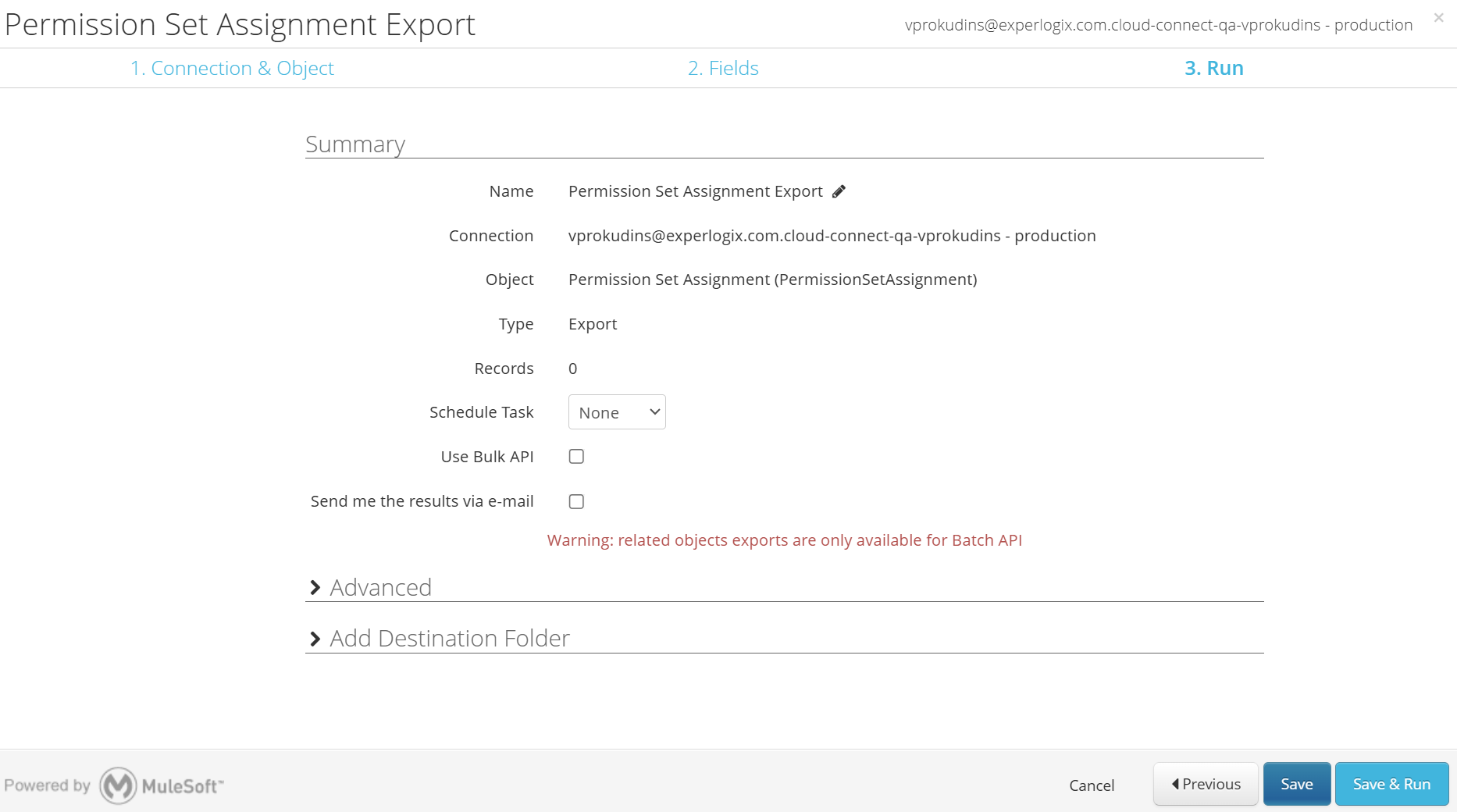Screen dimensions: 1457x812
Task: Click the MuleSoft logo in the footer
Action: pos(162,785)
